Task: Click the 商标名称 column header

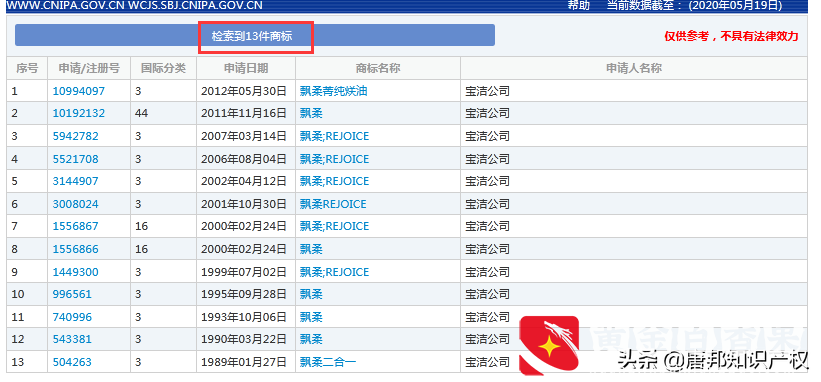Action: coord(378,68)
